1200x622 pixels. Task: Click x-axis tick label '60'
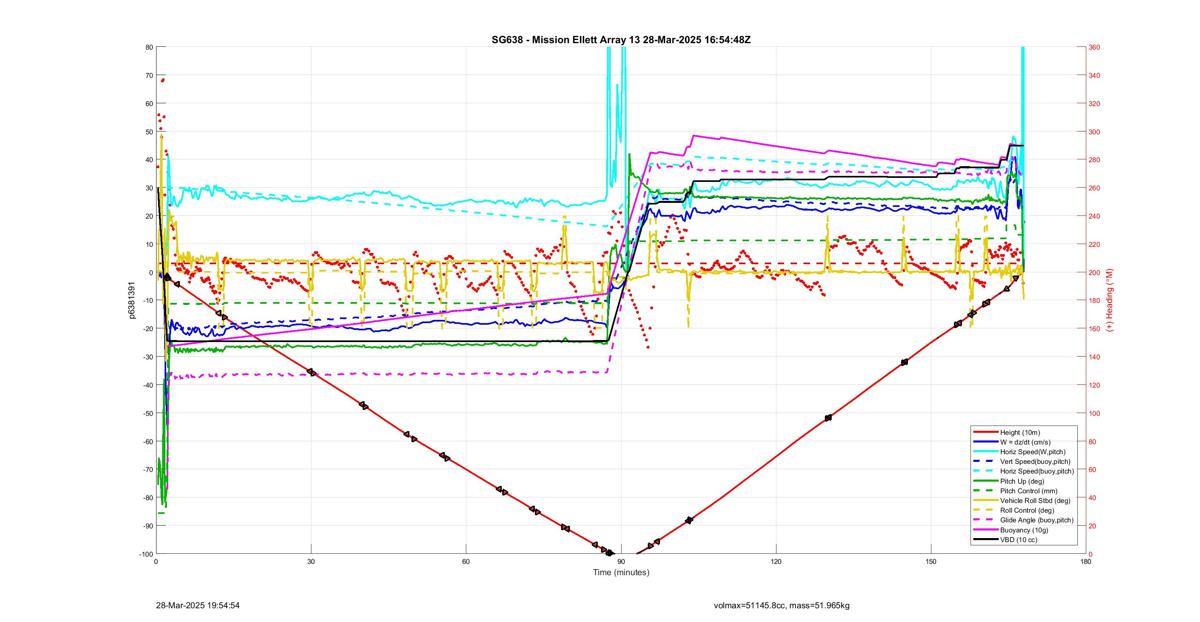click(466, 562)
